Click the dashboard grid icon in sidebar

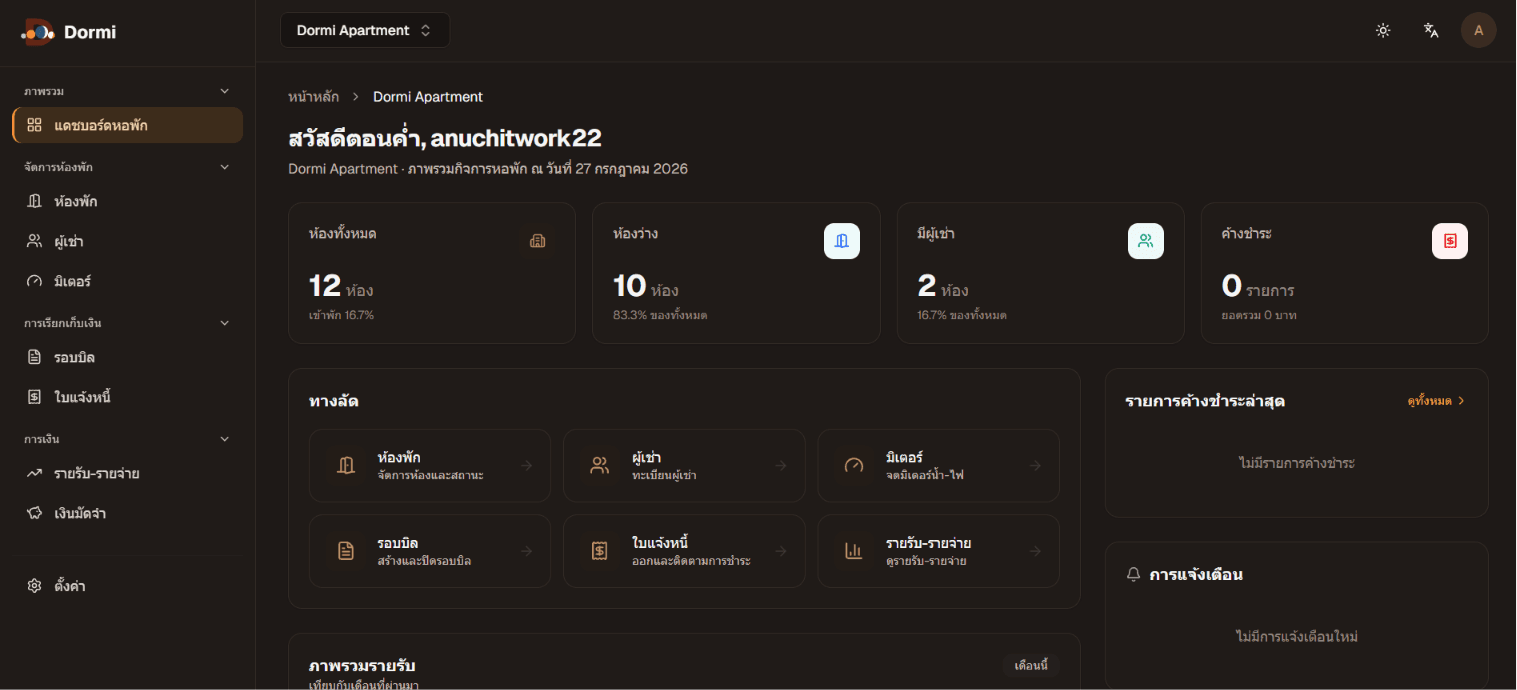click(34, 125)
